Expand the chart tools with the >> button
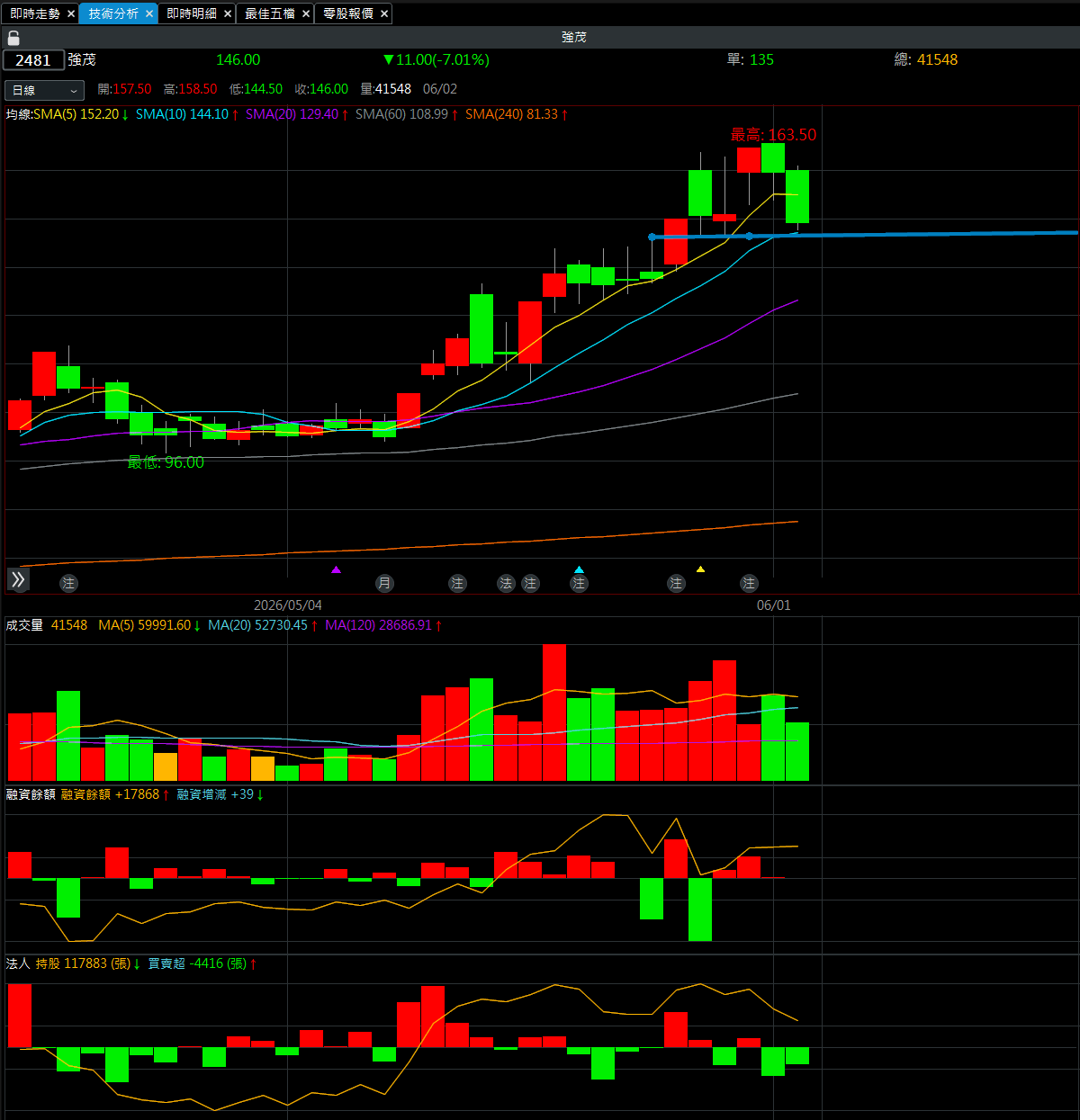Screen dimensions: 1080x1120 point(18,579)
